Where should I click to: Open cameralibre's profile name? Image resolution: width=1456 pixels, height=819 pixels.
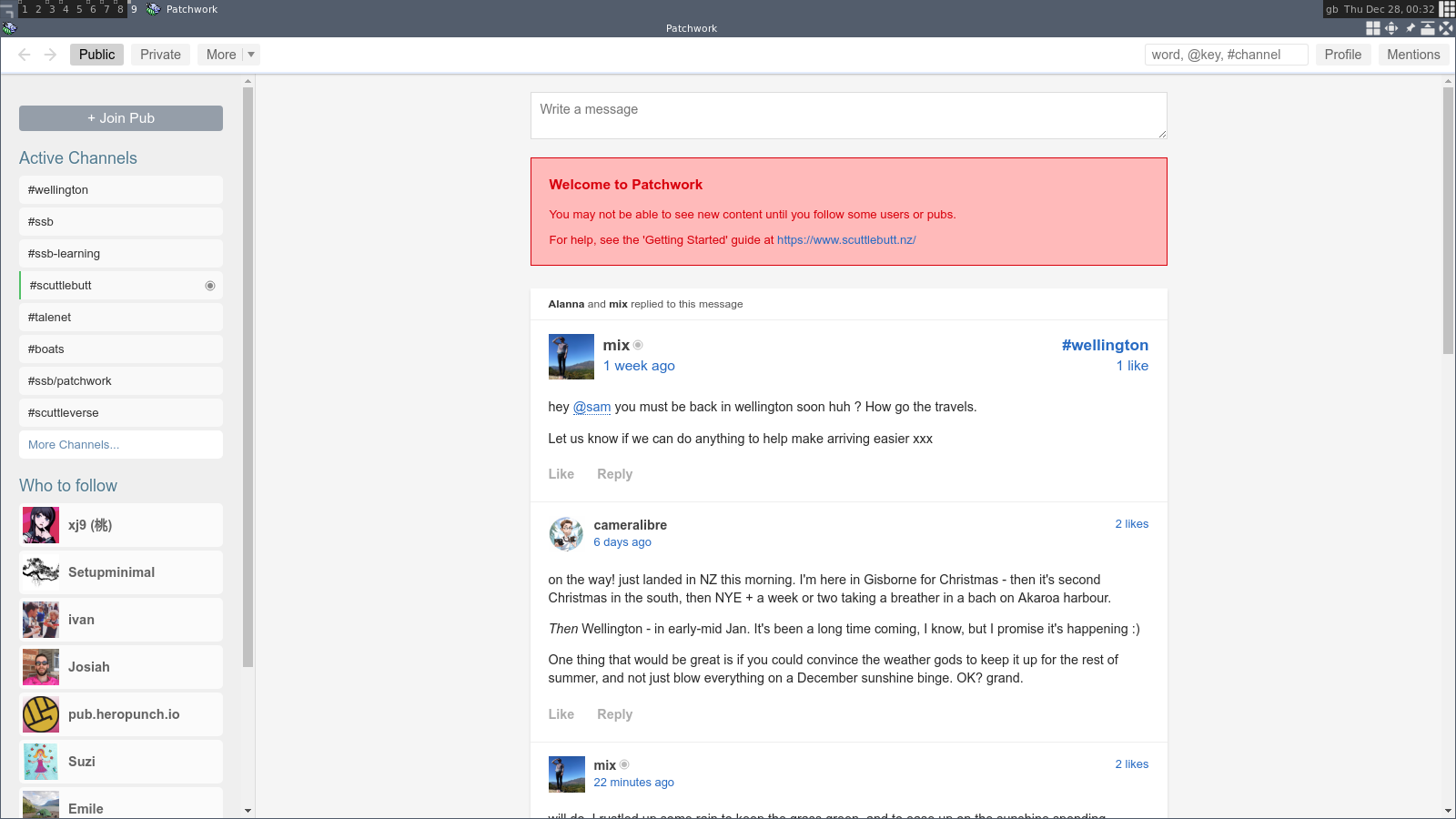click(631, 525)
